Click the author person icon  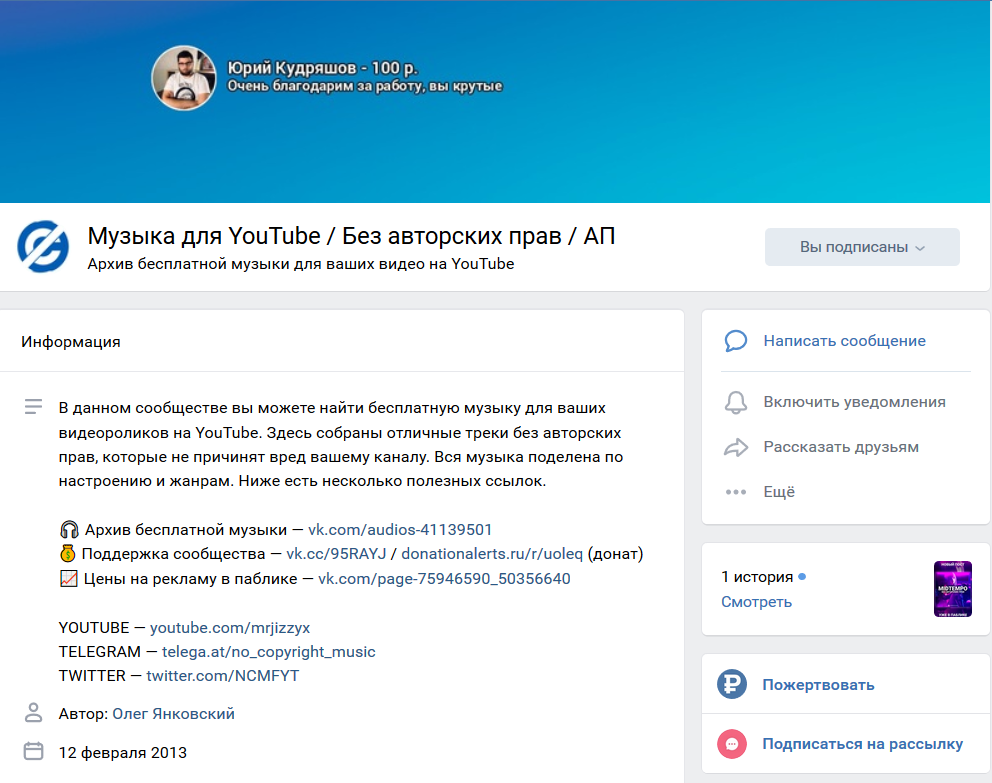34,713
